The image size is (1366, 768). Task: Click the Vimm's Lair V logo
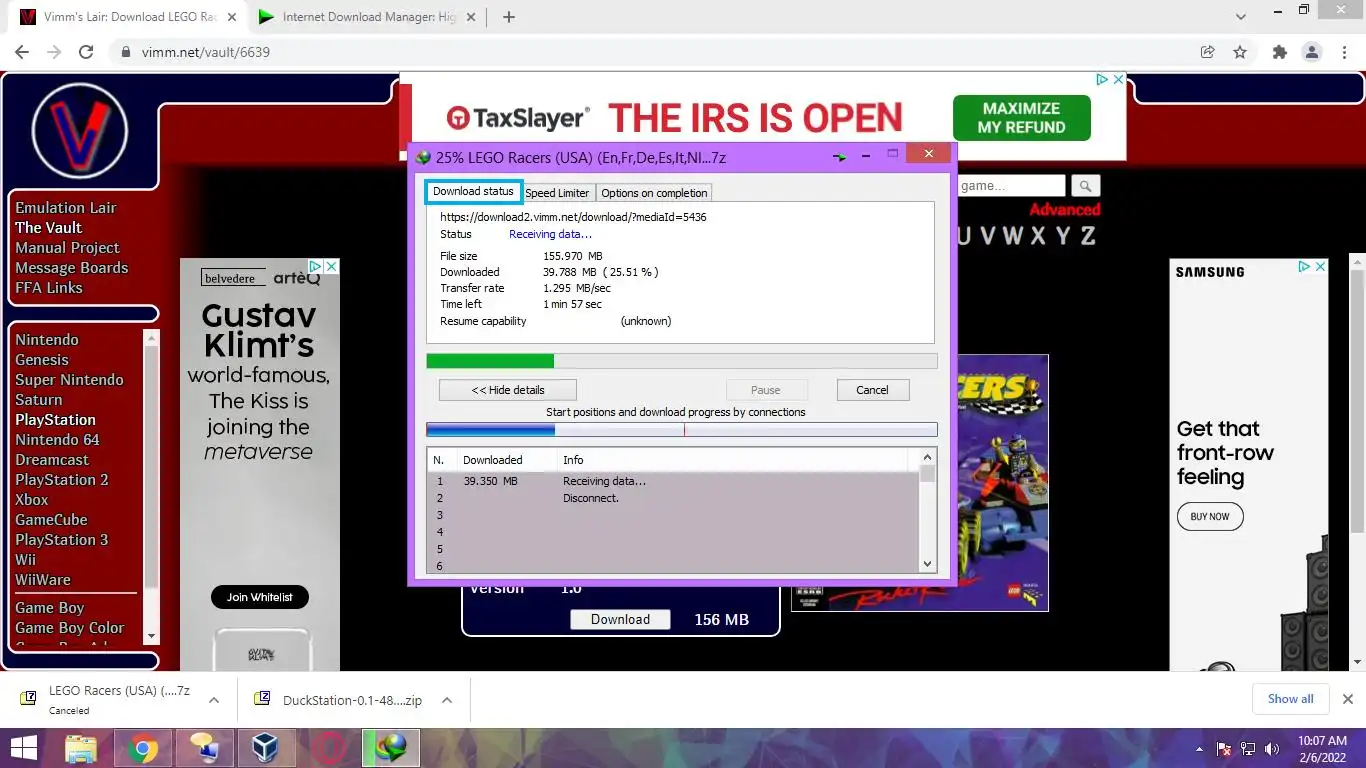coord(79,130)
